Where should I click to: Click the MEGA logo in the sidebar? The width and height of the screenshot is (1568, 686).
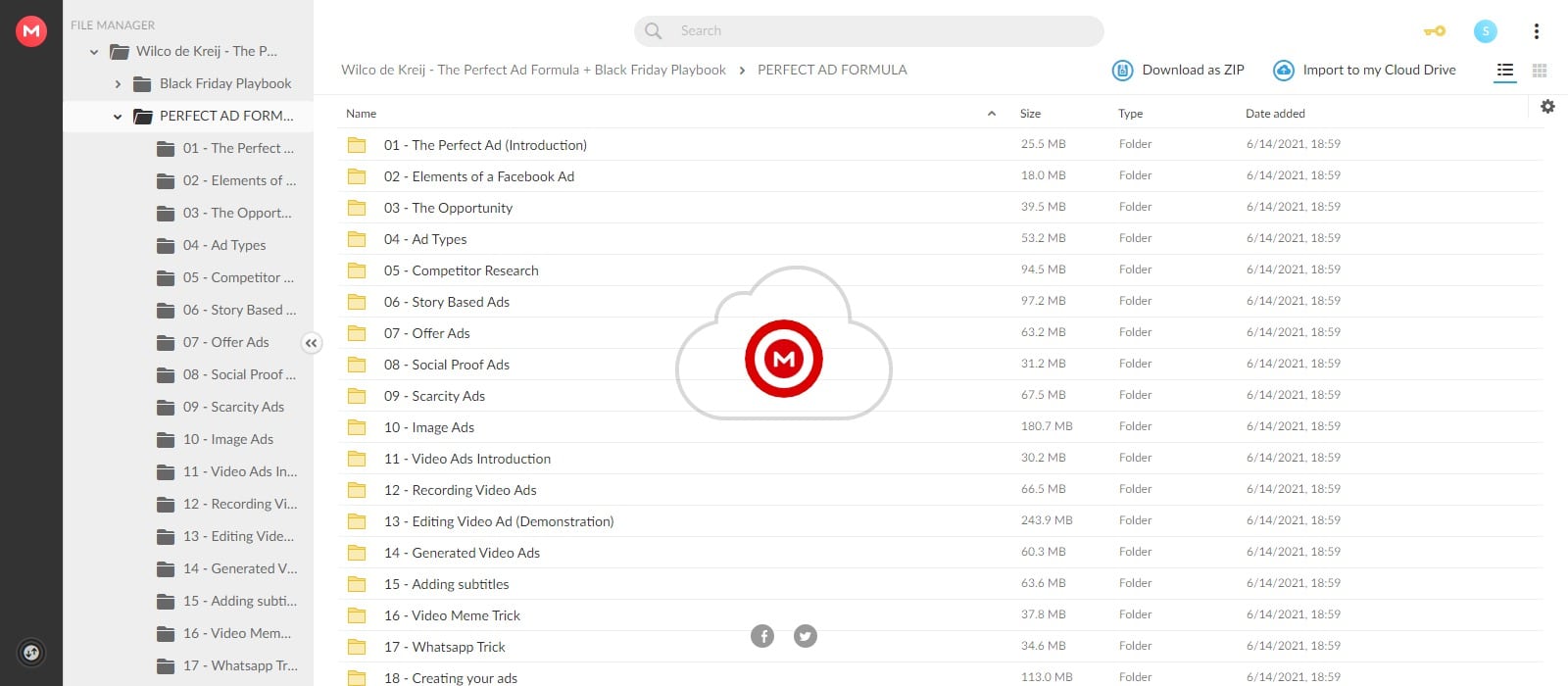[31, 31]
